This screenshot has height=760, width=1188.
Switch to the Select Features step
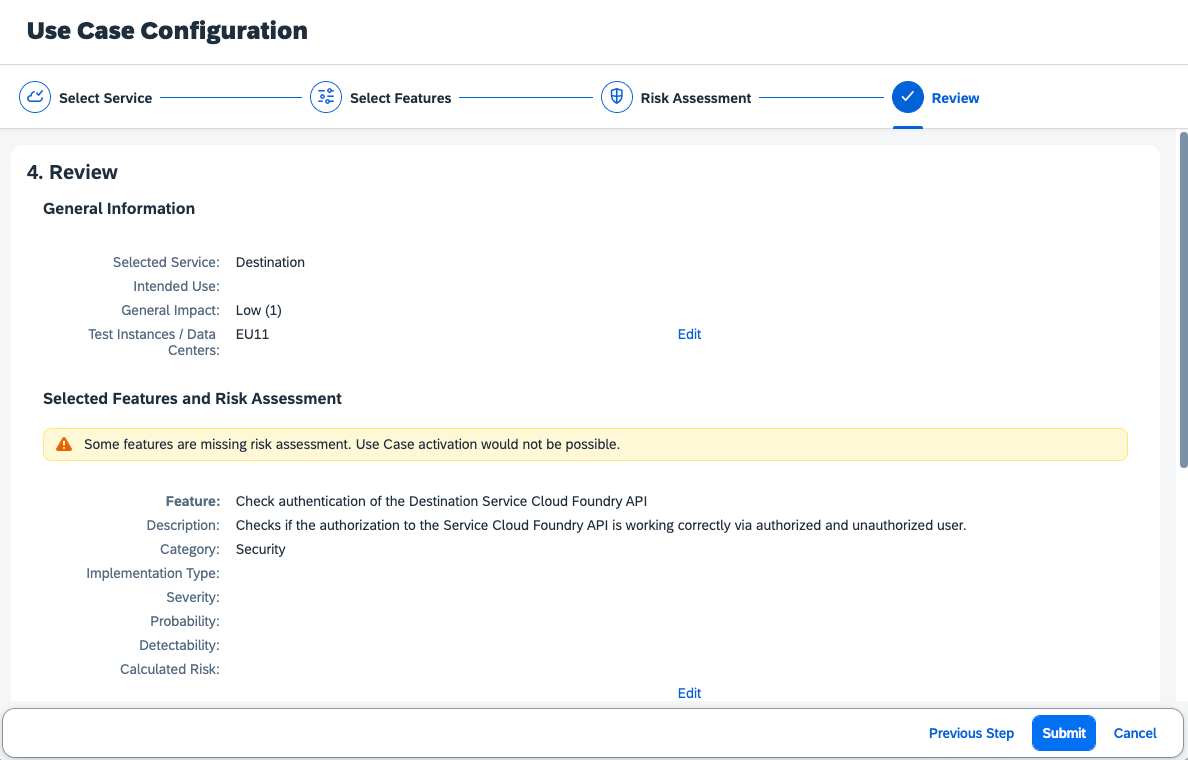400,97
